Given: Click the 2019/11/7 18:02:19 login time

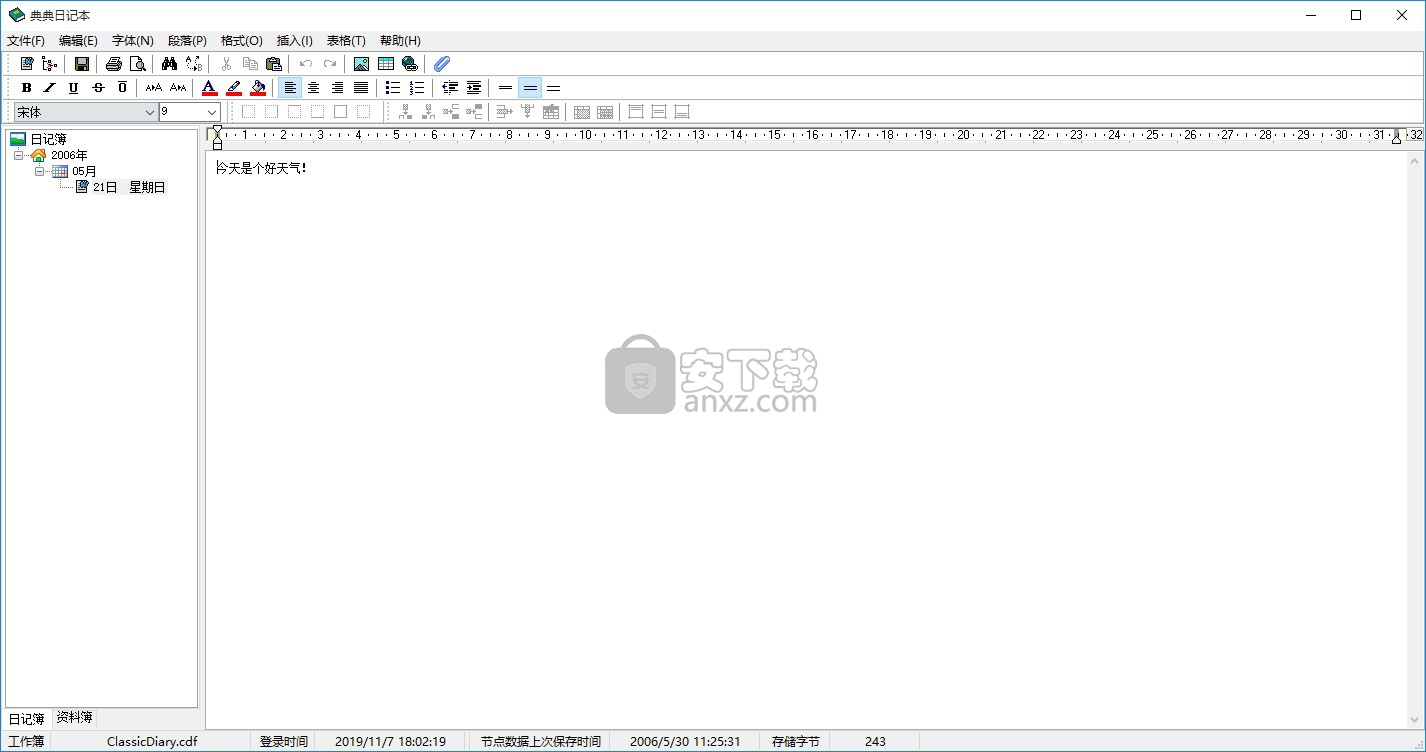Looking at the screenshot, I should pyautogui.click(x=390, y=742).
